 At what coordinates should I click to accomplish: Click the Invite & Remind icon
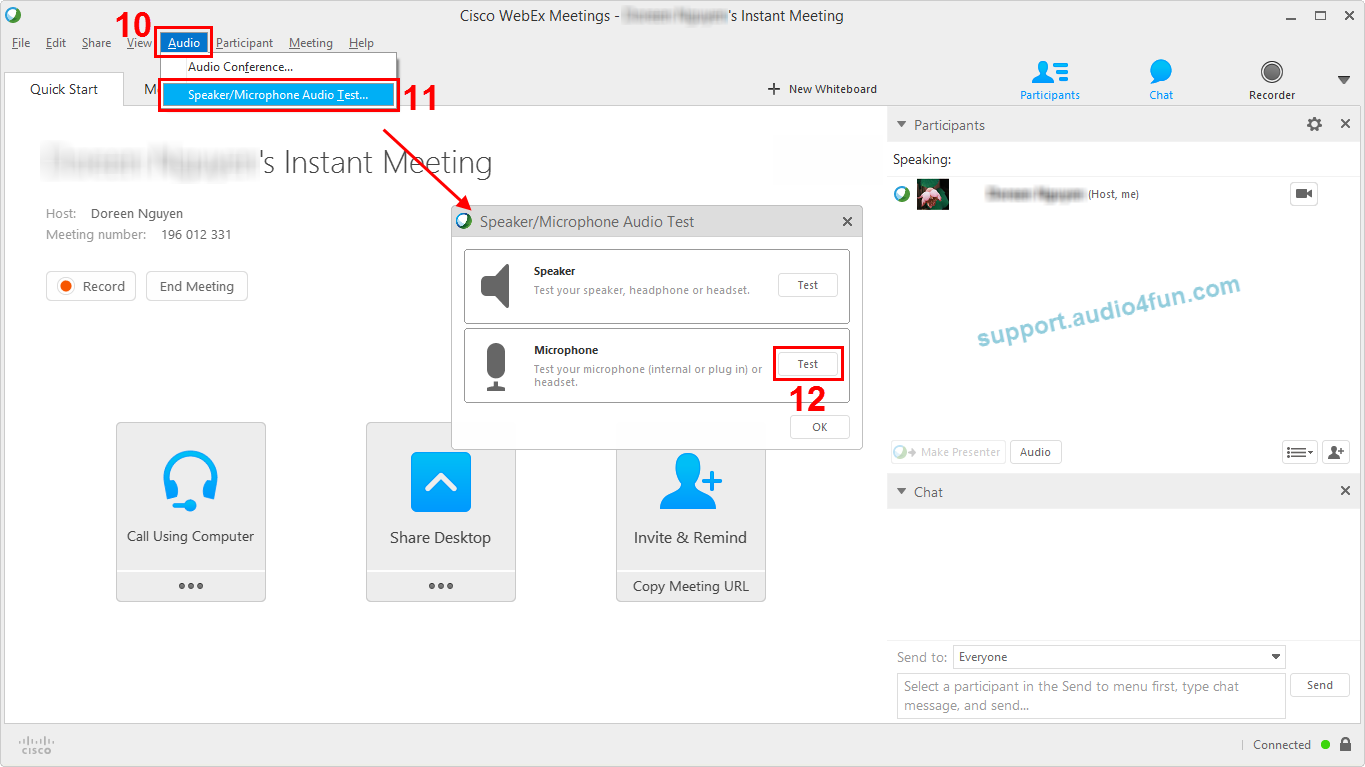(691, 482)
